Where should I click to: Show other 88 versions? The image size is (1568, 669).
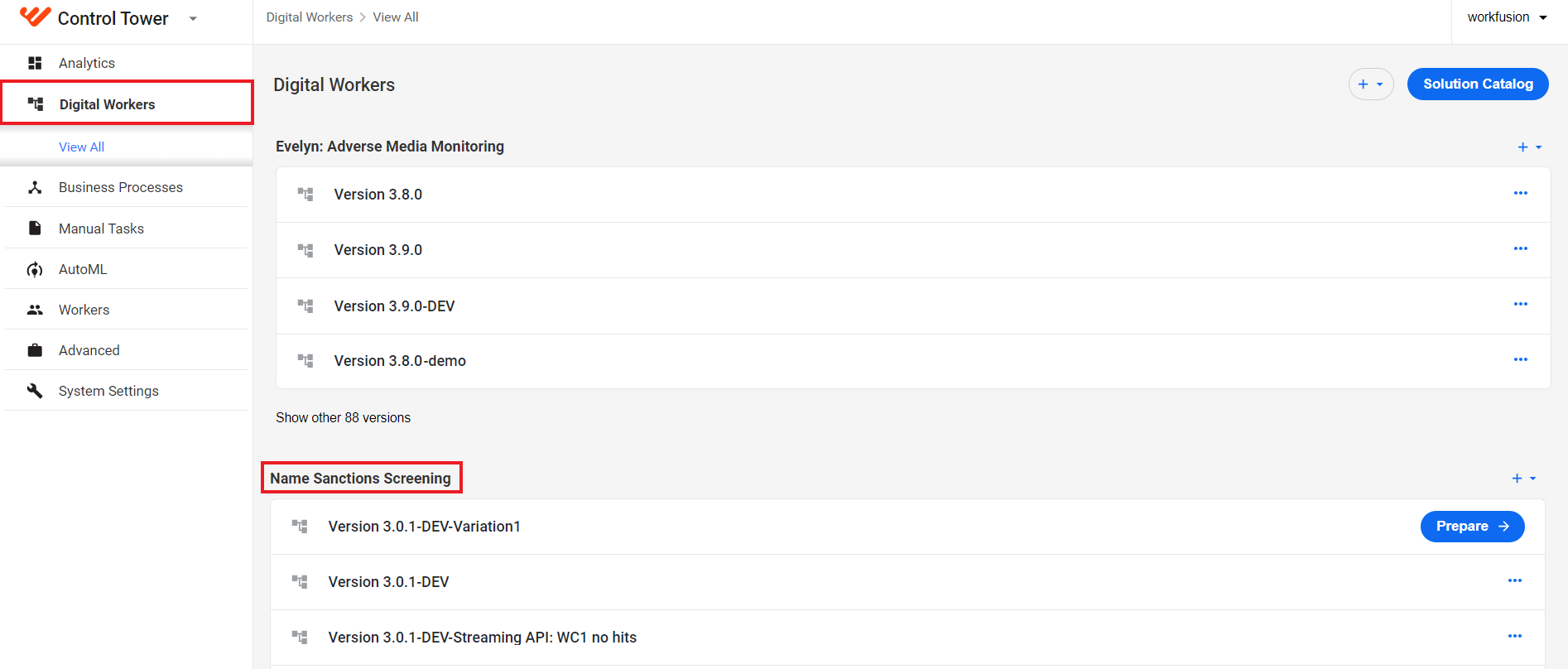tap(343, 417)
